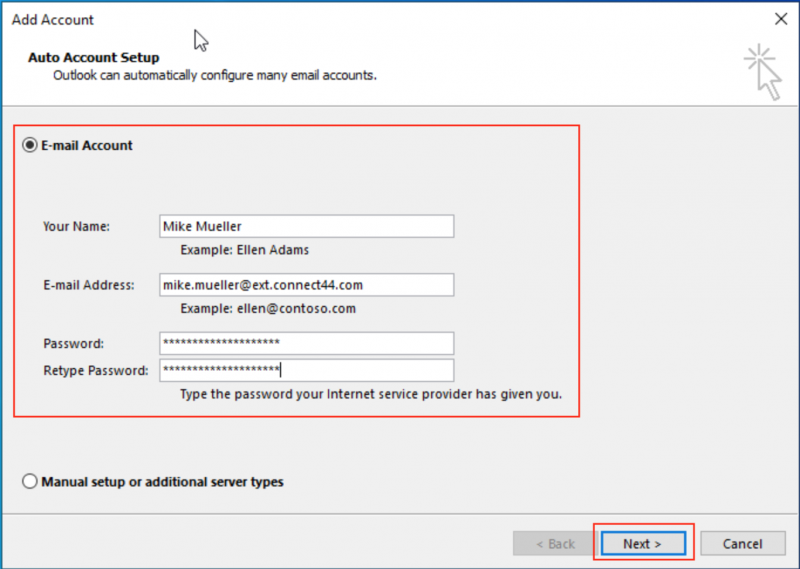Cancel the Add Account wizard
Viewport: 800px width, 569px height.
[x=742, y=544]
